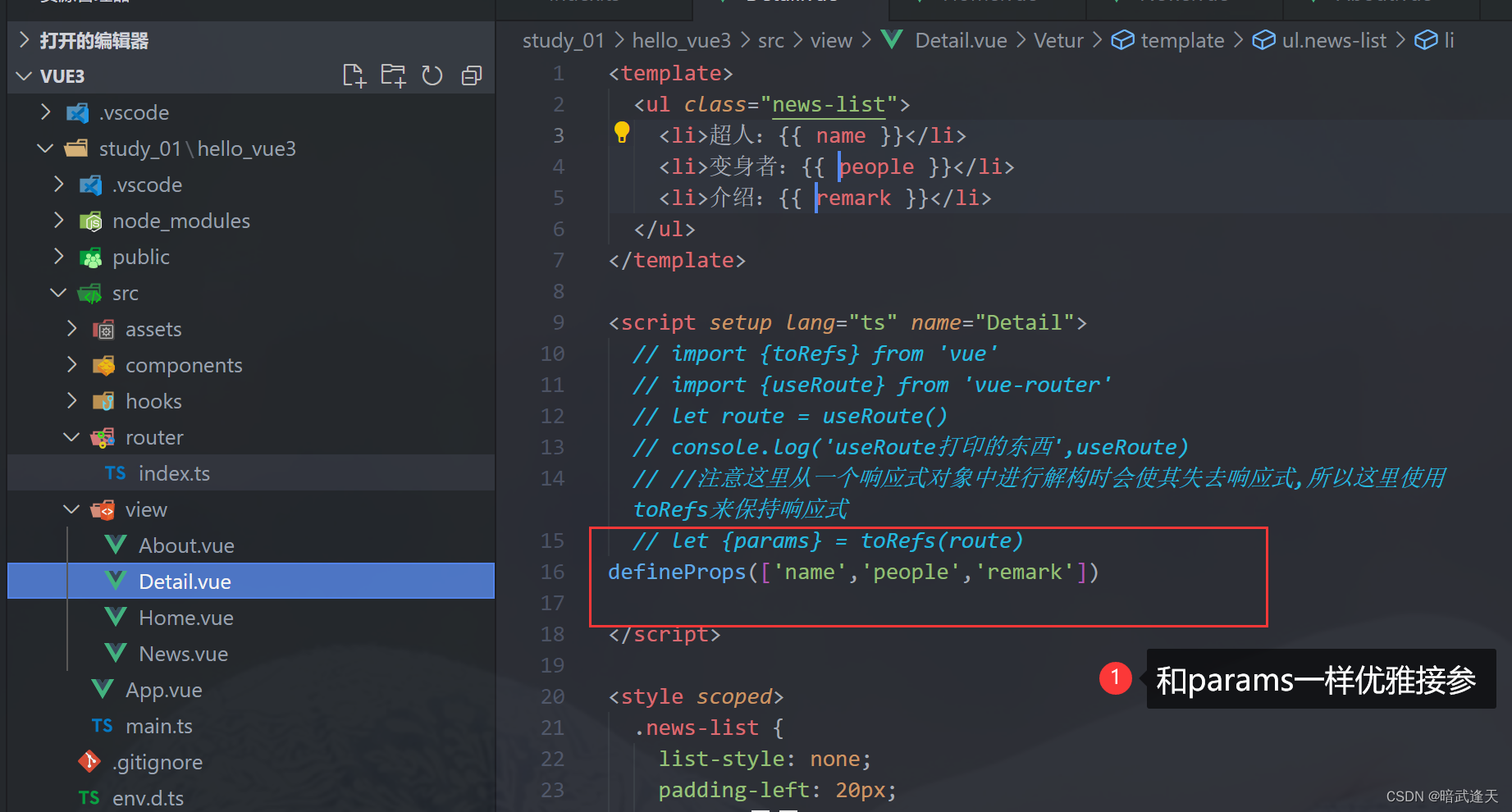Select Detail.vue in the file tree
Viewport: 1512px width, 812px height.
(251, 581)
